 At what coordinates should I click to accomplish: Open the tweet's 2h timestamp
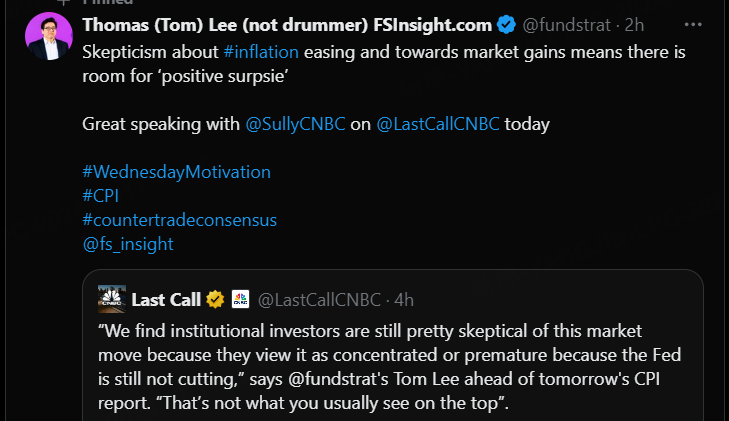pos(635,24)
